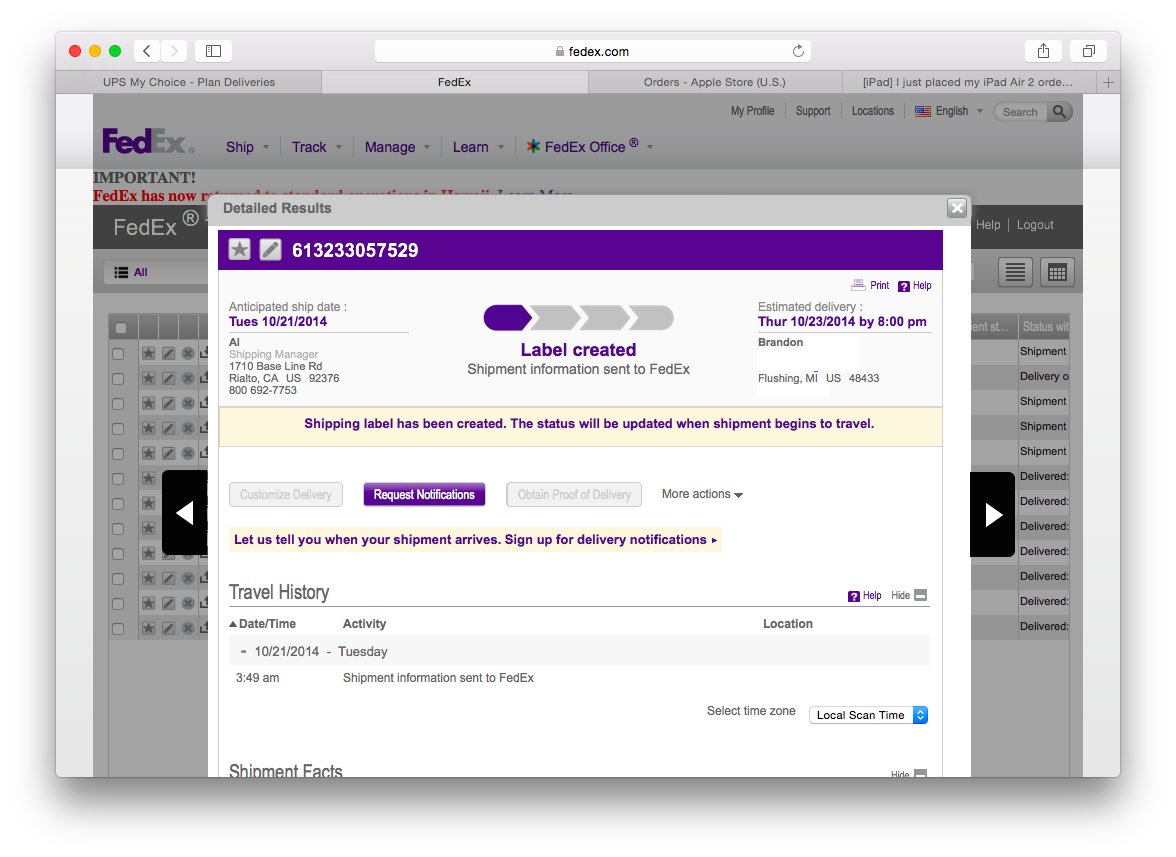Open the FedEx Office menu
This screenshot has height=857, width=1176.
tap(590, 146)
